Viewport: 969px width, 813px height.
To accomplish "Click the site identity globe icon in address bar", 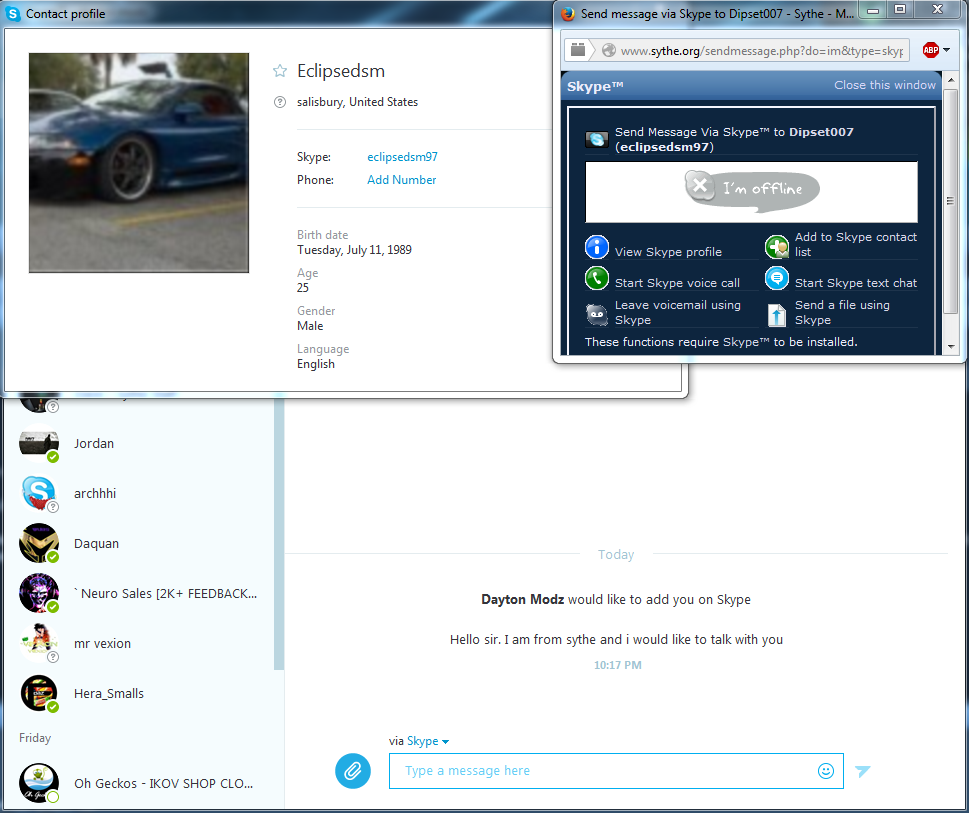I will [x=609, y=50].
